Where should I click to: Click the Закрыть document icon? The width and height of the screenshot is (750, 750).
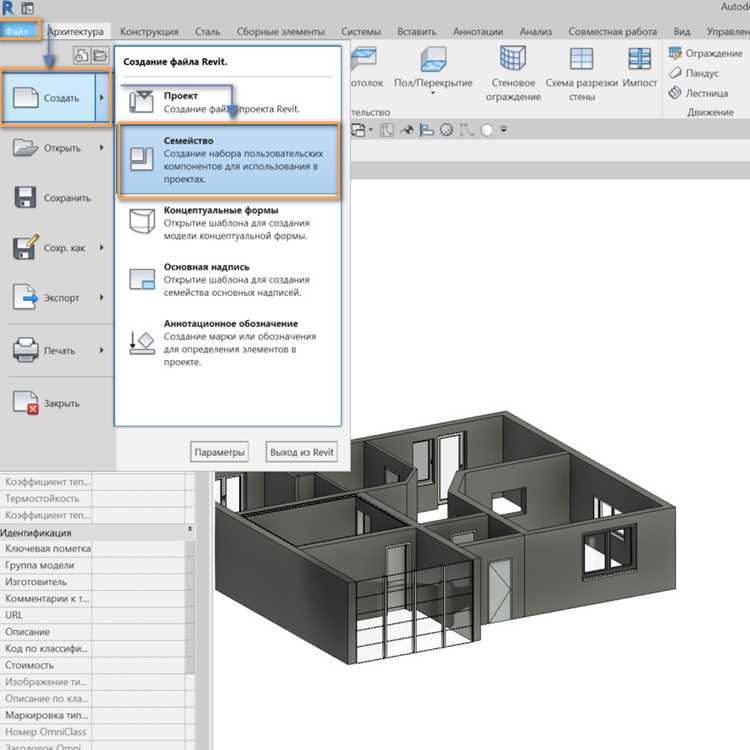[x=25, y=402]
